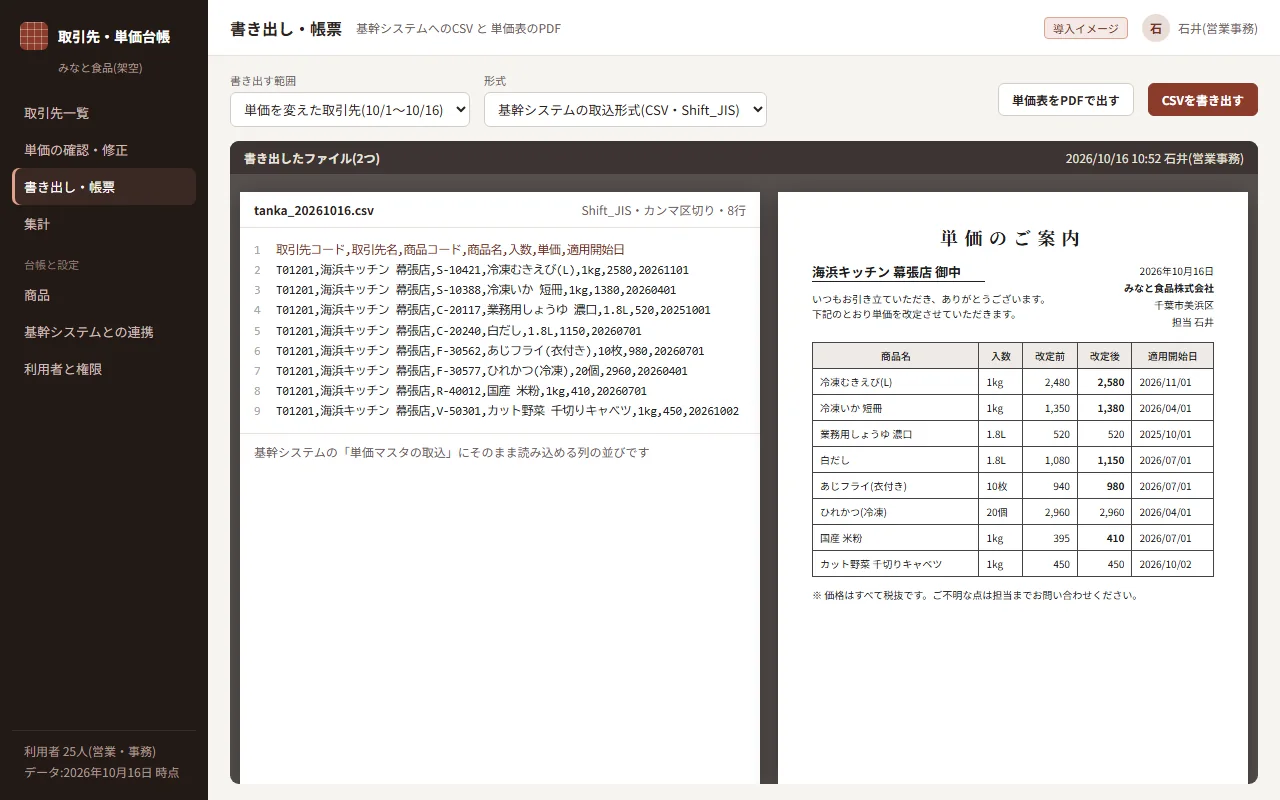Click the timestamp 2026/10/16 10:52 石井(営業事務)

[x=1155, y=159]
